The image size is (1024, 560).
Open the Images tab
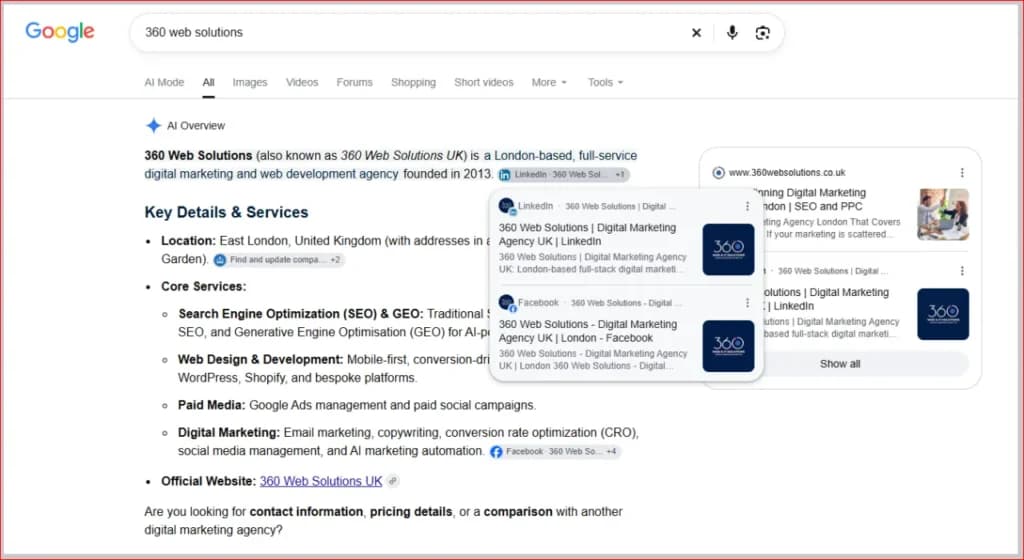[249, 82]
